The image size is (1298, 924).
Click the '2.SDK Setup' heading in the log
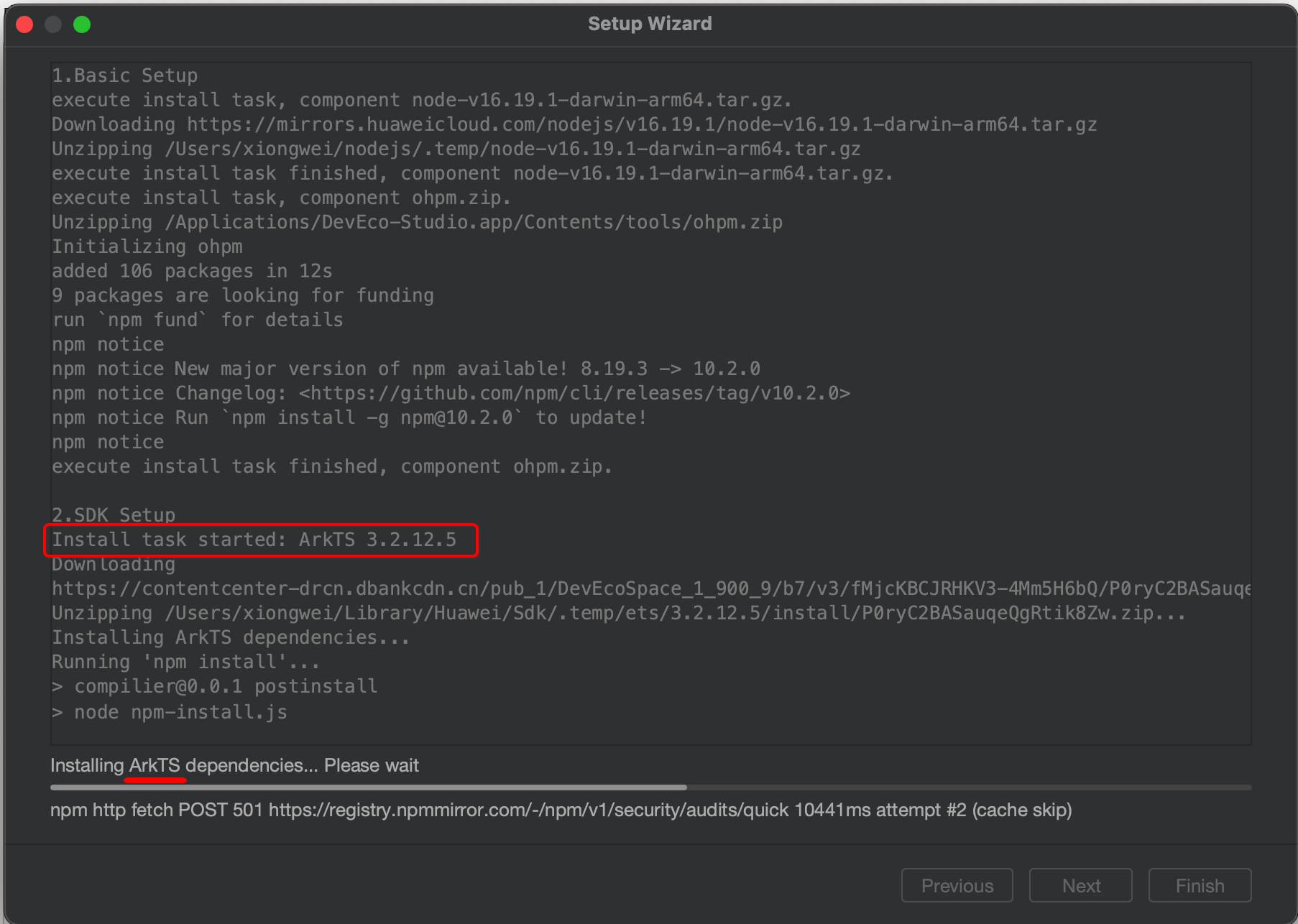[x=114, y=514]
